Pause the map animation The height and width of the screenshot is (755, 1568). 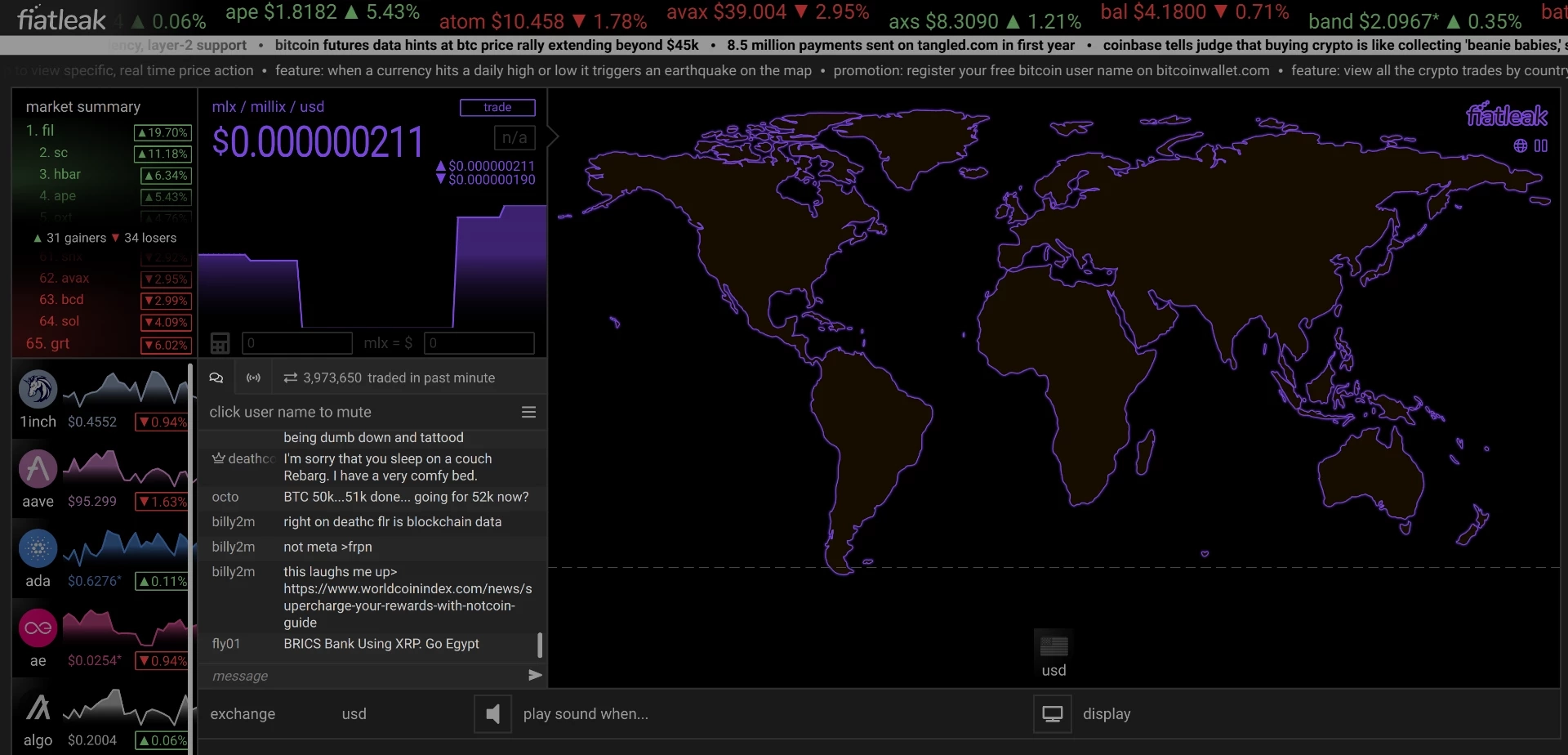pos(1541,145)
